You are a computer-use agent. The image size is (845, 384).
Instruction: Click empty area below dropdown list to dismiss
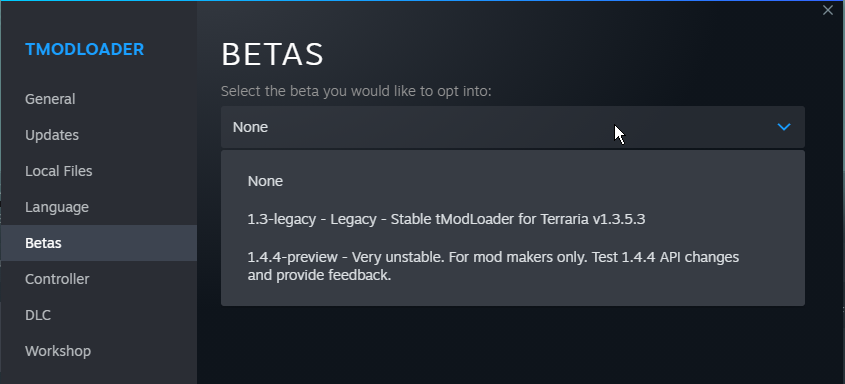512,345
